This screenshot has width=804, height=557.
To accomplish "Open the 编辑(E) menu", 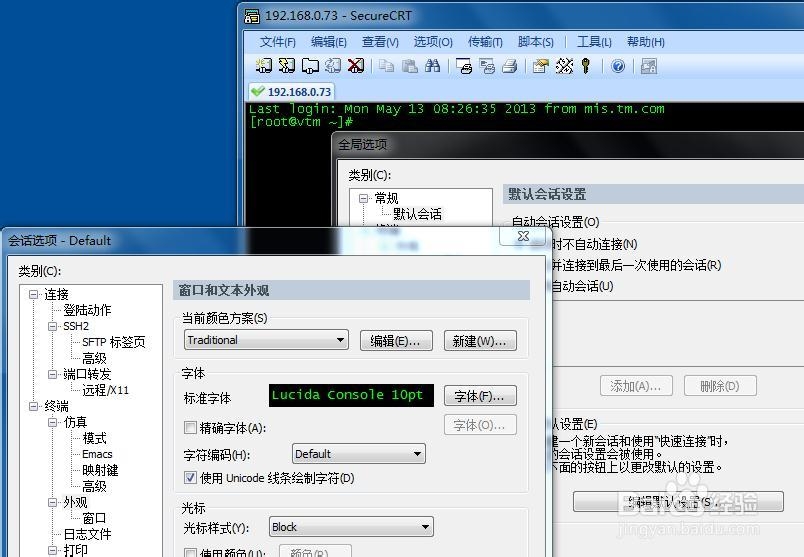I will tap(329, 42).
